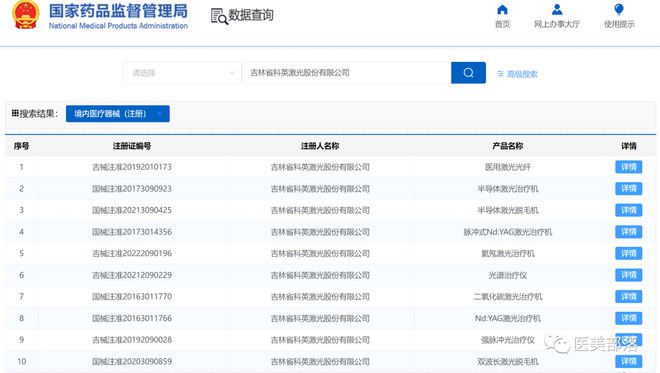This screenshot has width=660, height=373.
Task: Click National Medical Products Administration subtitle
Action: 118,26
